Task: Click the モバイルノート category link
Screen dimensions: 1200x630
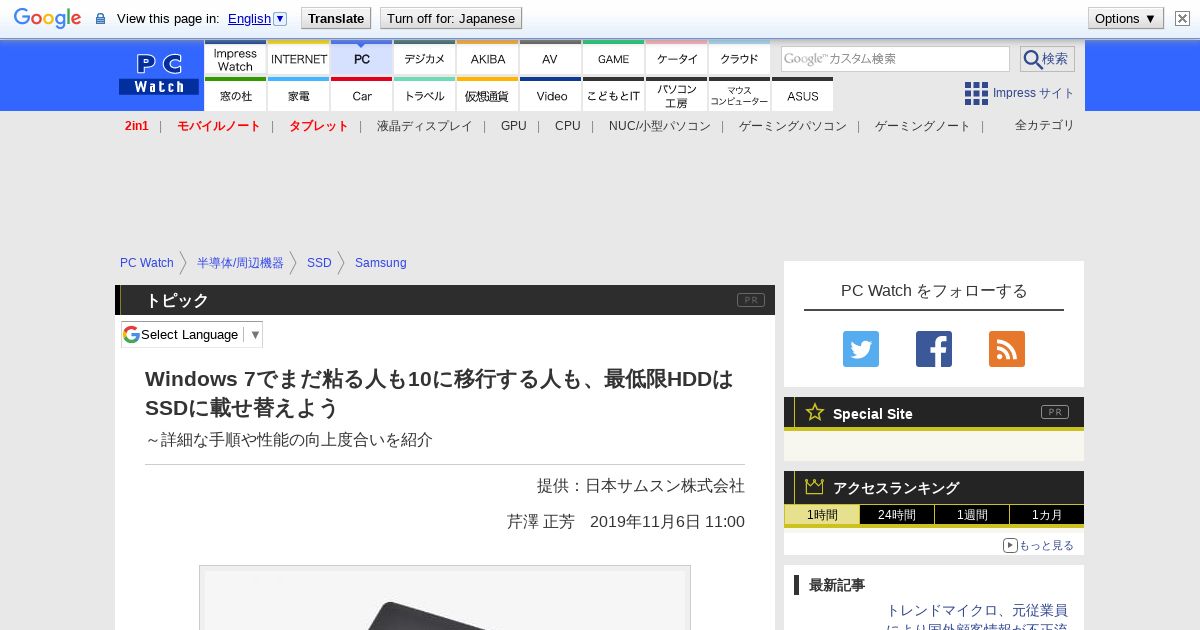Action: pos(219,126)
